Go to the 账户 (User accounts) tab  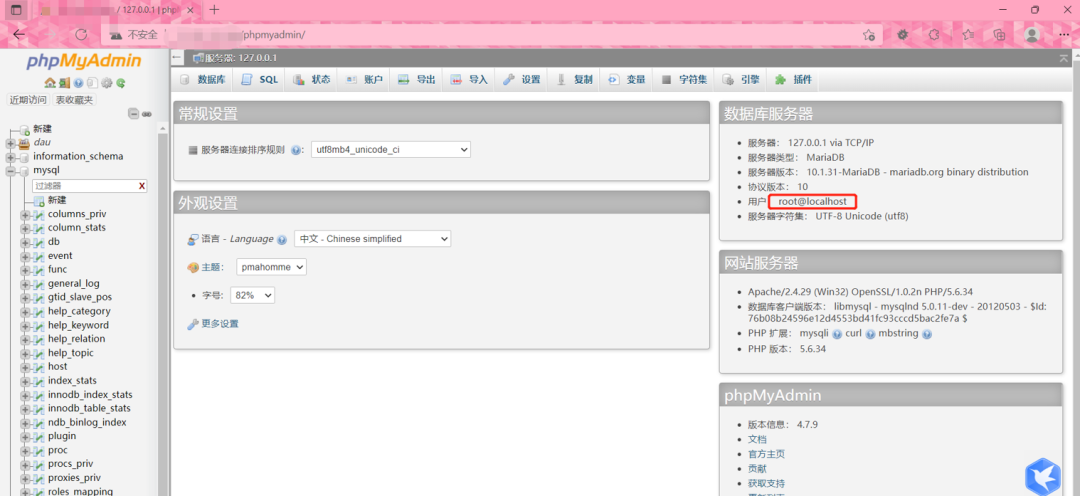[364, 80]
